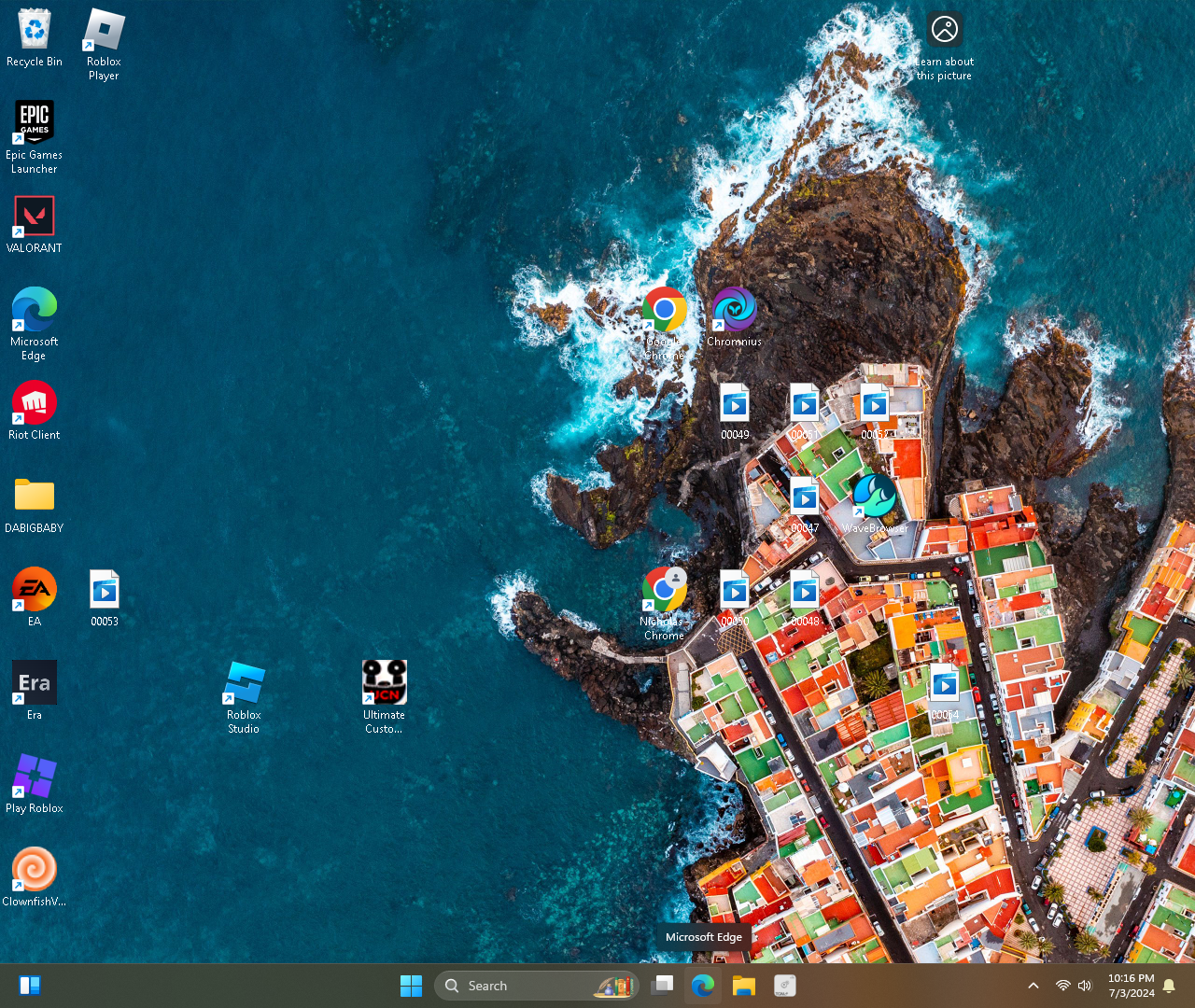
Task: Select the 00053 video file
Action: pyautogui.click(x=105, y=598)
